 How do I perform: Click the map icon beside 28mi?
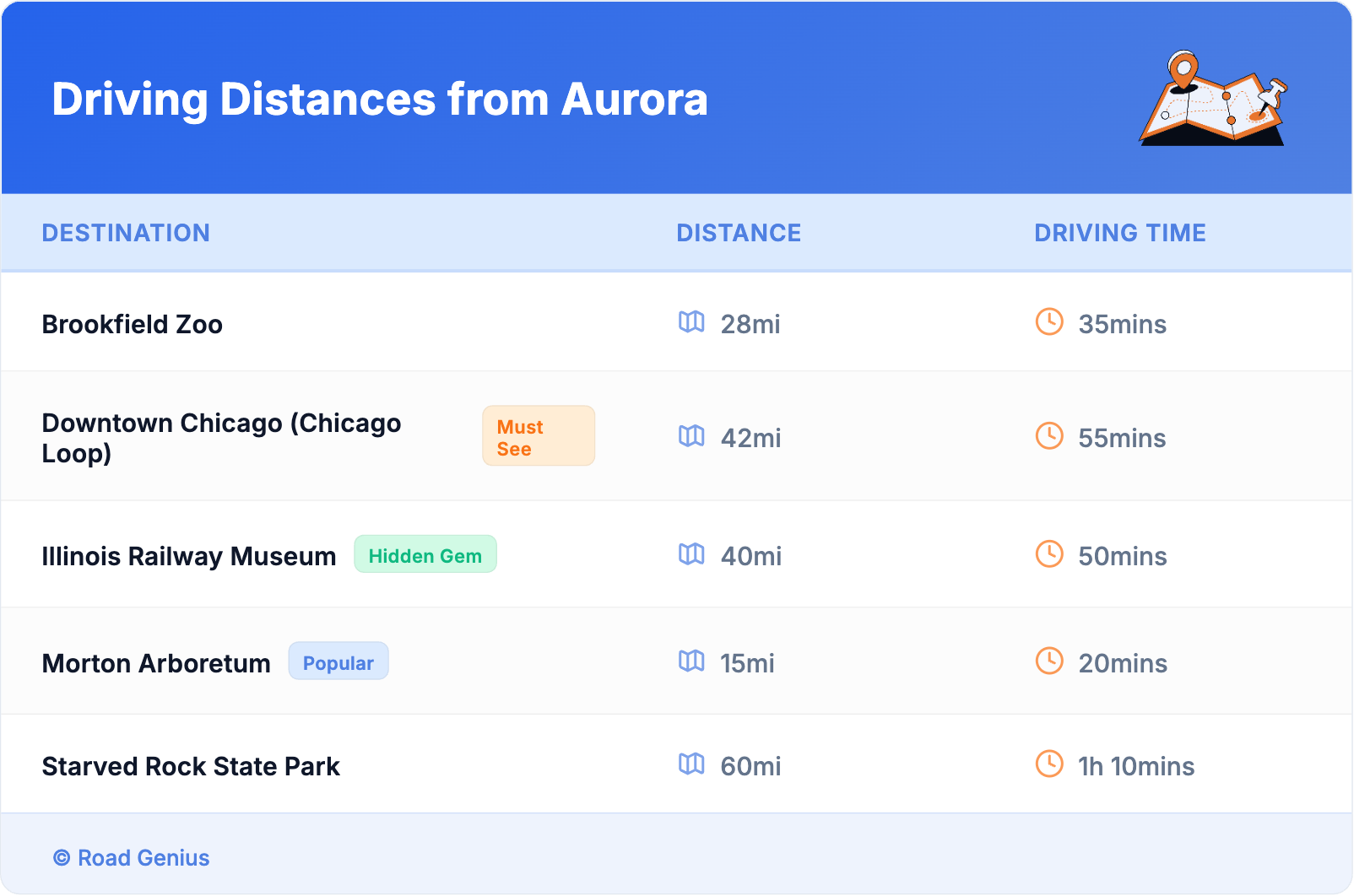point(691,322)
